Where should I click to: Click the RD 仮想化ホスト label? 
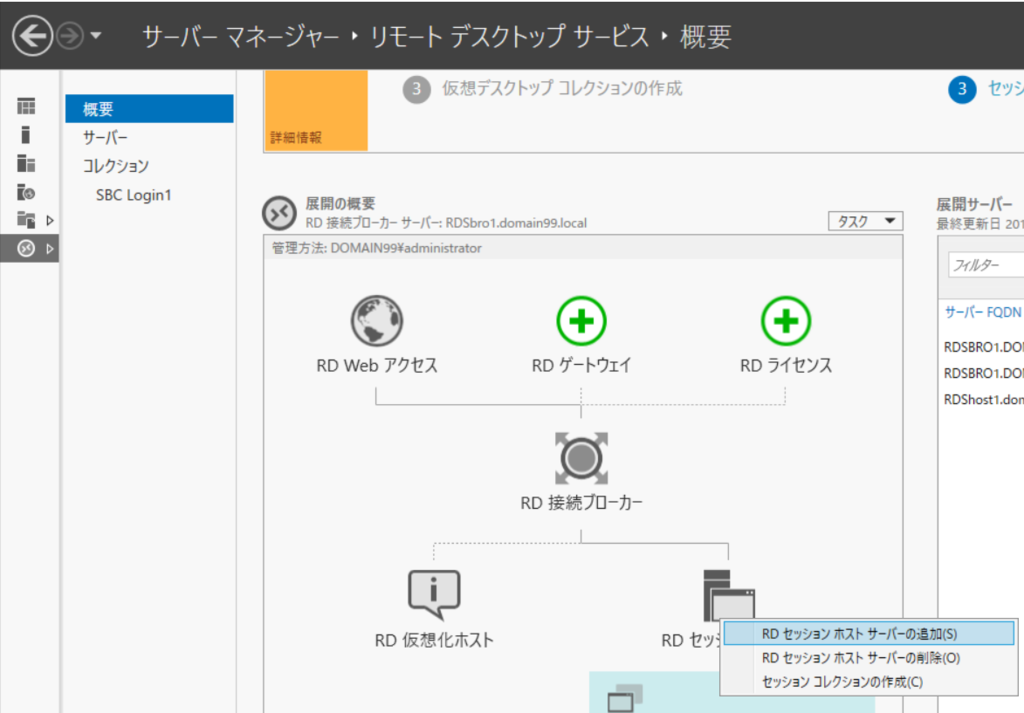434,641
